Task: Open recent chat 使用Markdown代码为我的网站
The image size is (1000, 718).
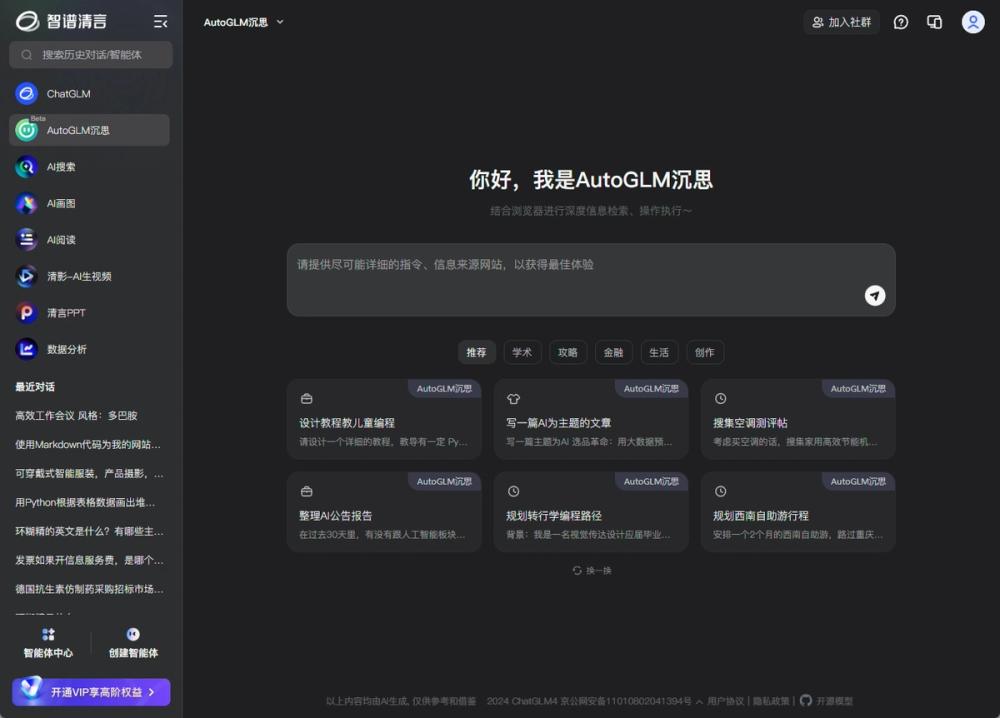Action: coord(90,444)
